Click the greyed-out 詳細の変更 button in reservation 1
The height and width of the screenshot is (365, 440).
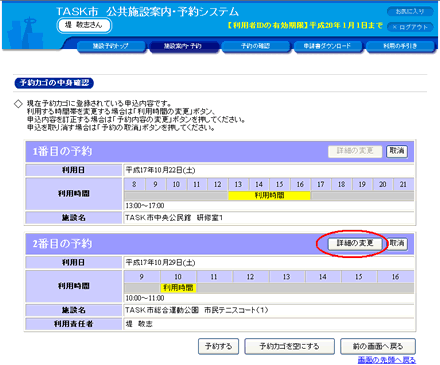coord(355,151)
